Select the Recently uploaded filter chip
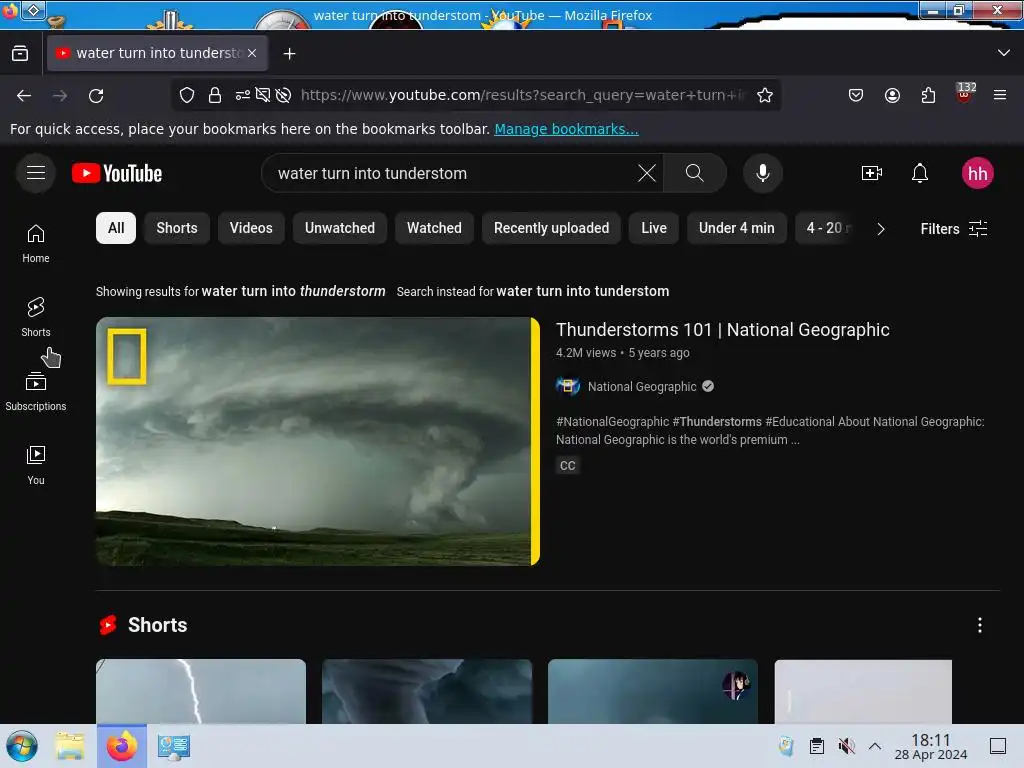 (551, 228)
